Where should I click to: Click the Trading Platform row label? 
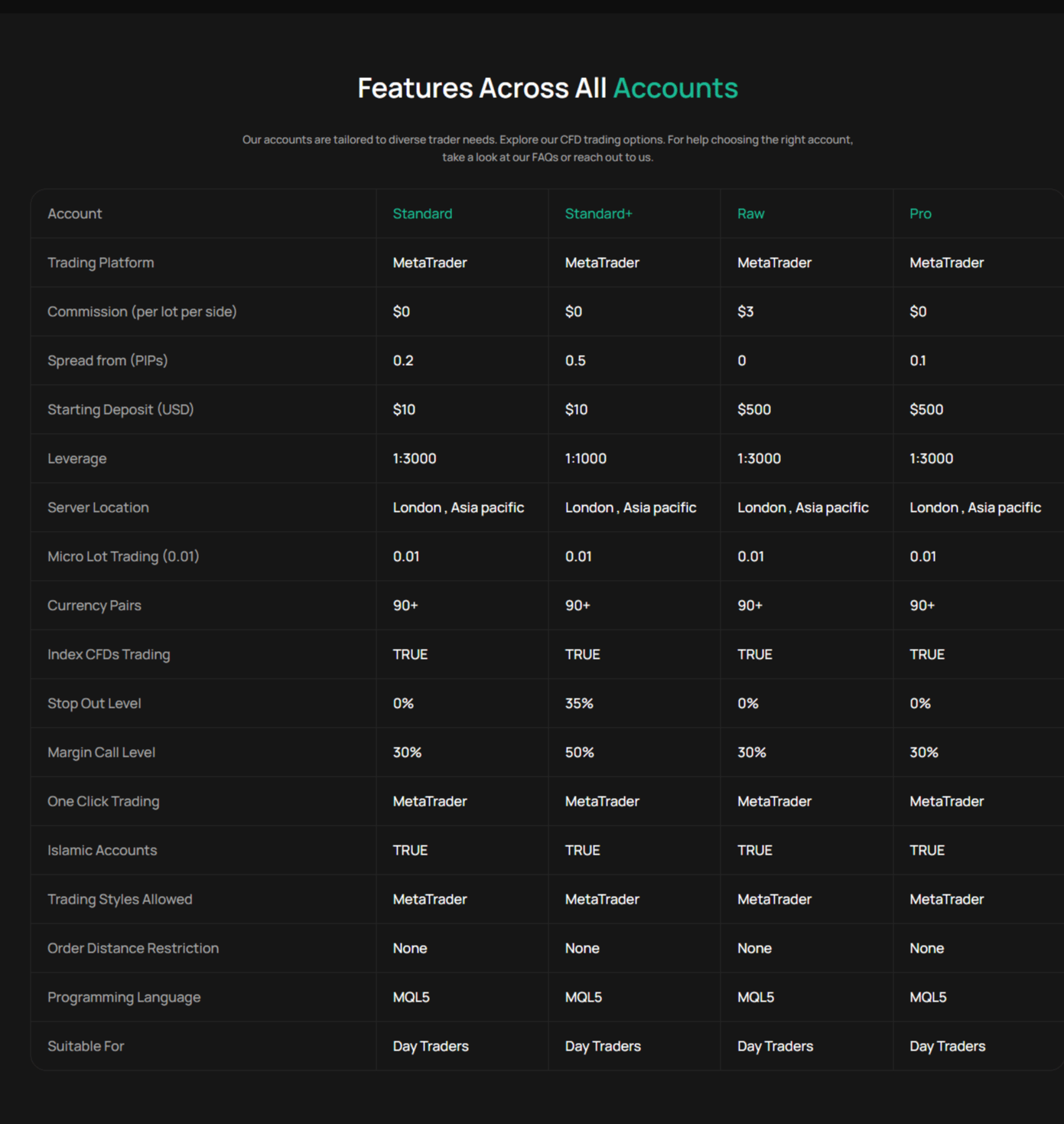point(100,262)
